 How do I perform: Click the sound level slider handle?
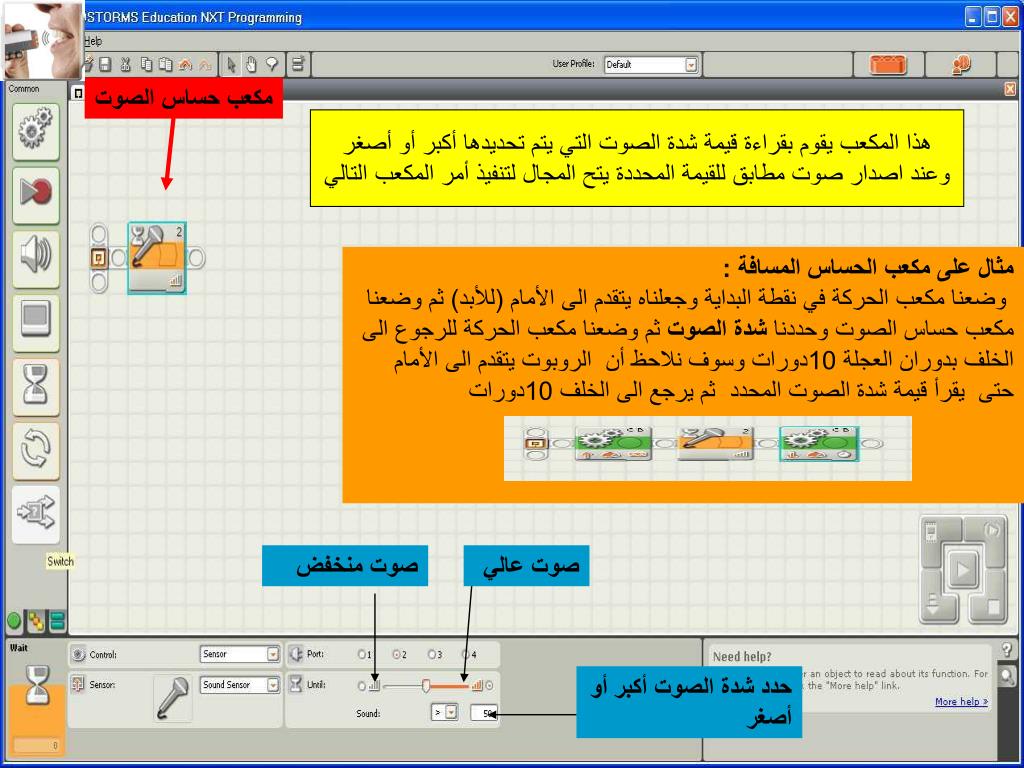(426, 686)
